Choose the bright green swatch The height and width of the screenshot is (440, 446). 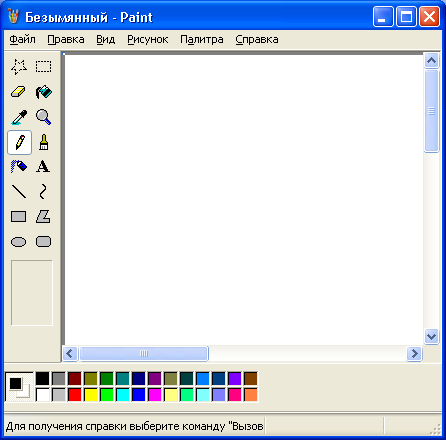[107, 395]
